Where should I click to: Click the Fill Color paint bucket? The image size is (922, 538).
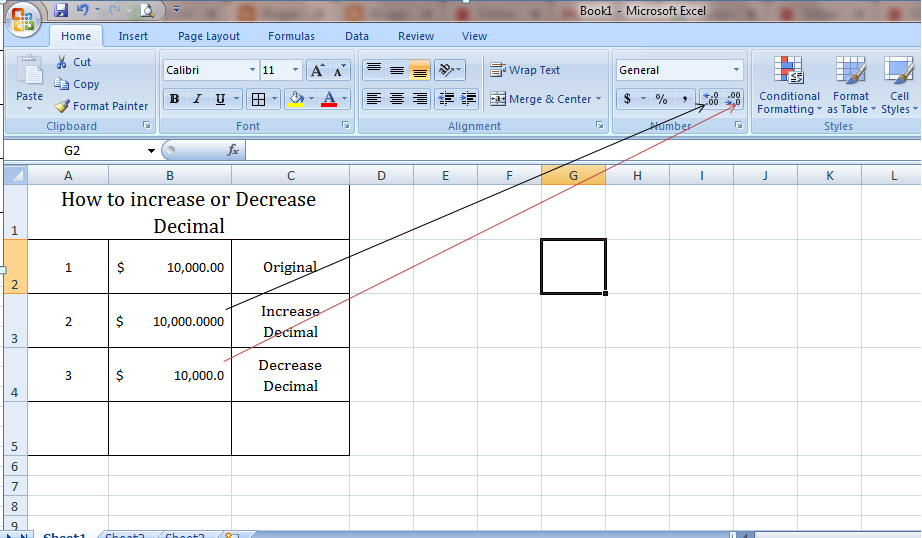click(x=296, y=99)
